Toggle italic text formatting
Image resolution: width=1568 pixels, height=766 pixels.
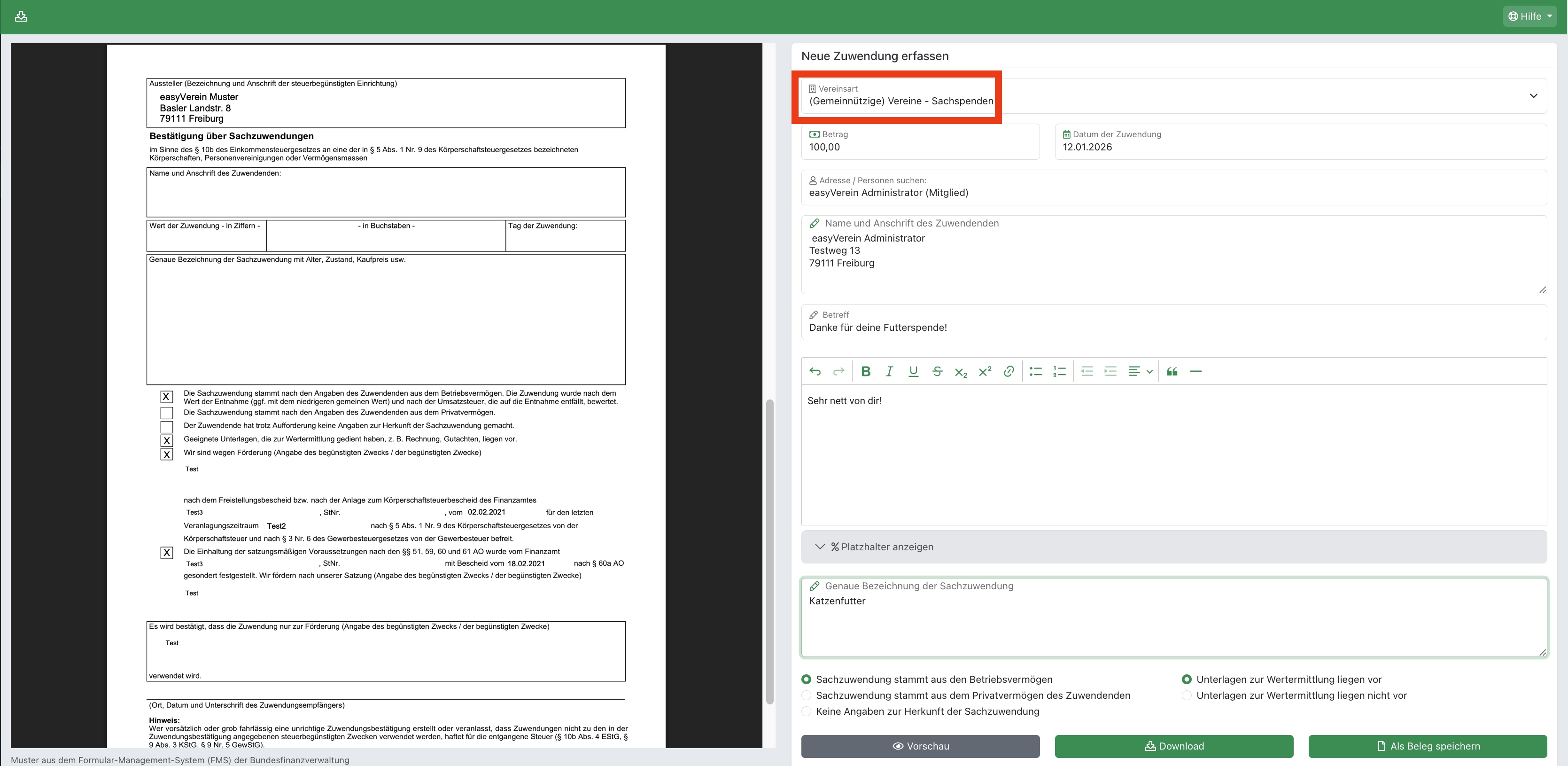(x=889, y=371)
